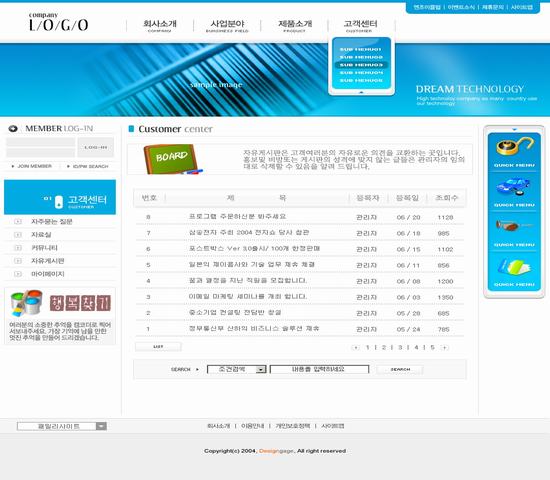The image size is (550, 480).
Task: Click the trumpet quick menu icon
Action: [513, 226]
